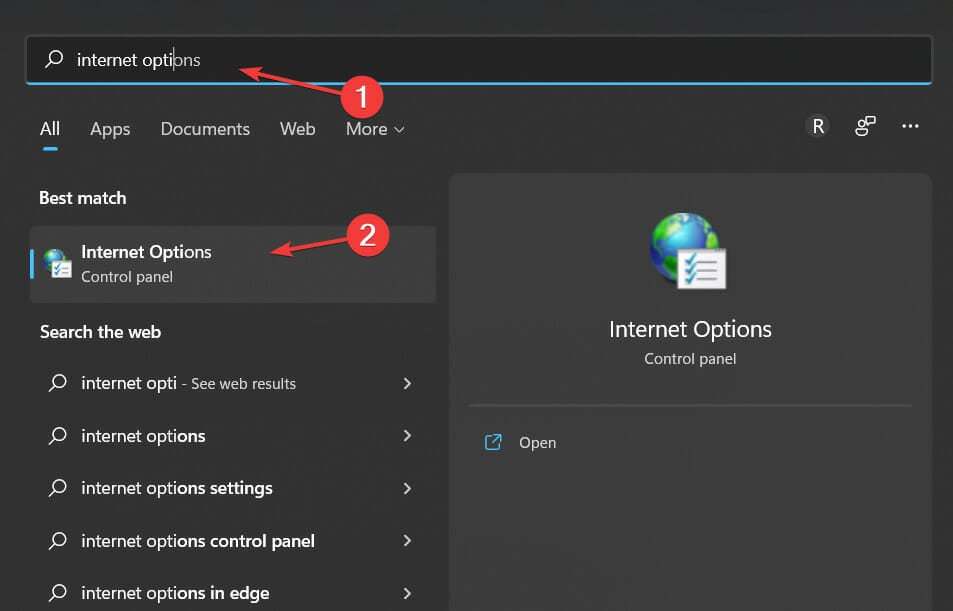This screenshot has width=953, height=611.
Task: Select 'internet options control panel' suggestion
Action: tap(233, 540)
